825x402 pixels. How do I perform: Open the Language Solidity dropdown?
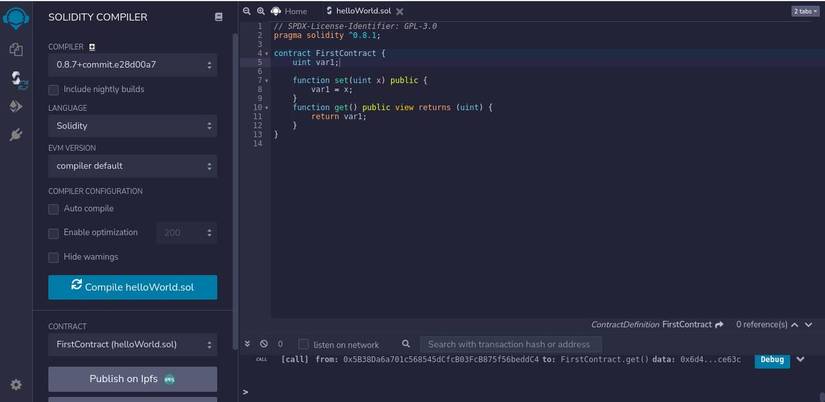pos(133,126)
